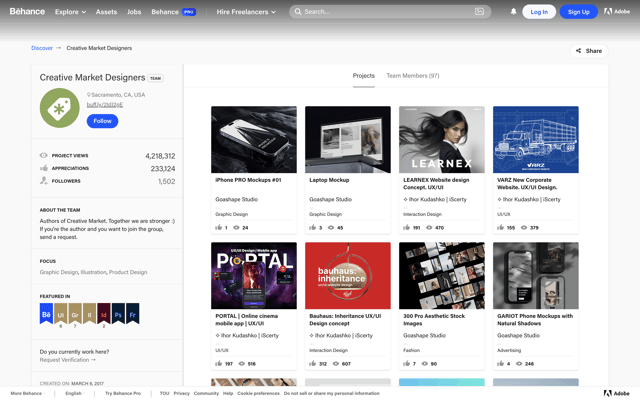
Task: Click Advertising category under GARIOT card
Action: [509, 350]
